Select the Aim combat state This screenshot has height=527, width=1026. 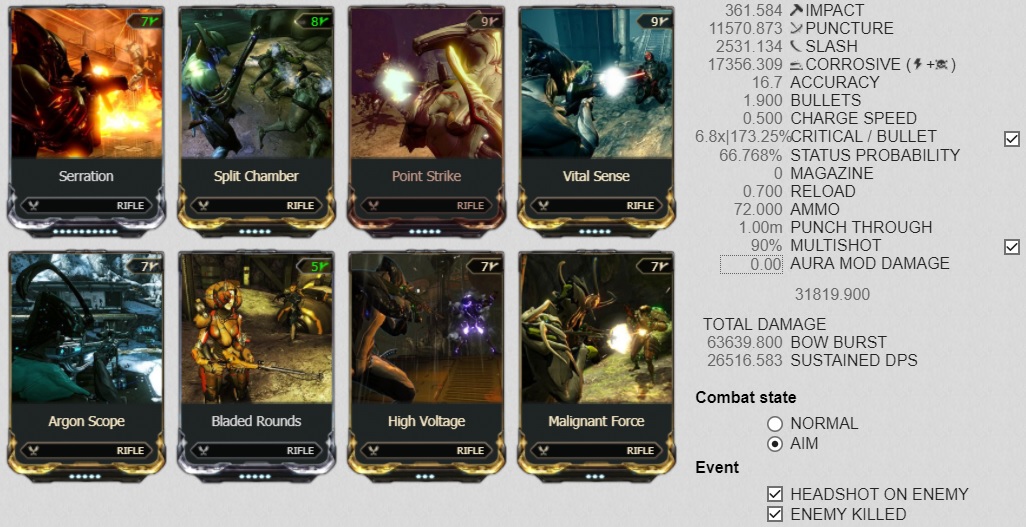775,444
